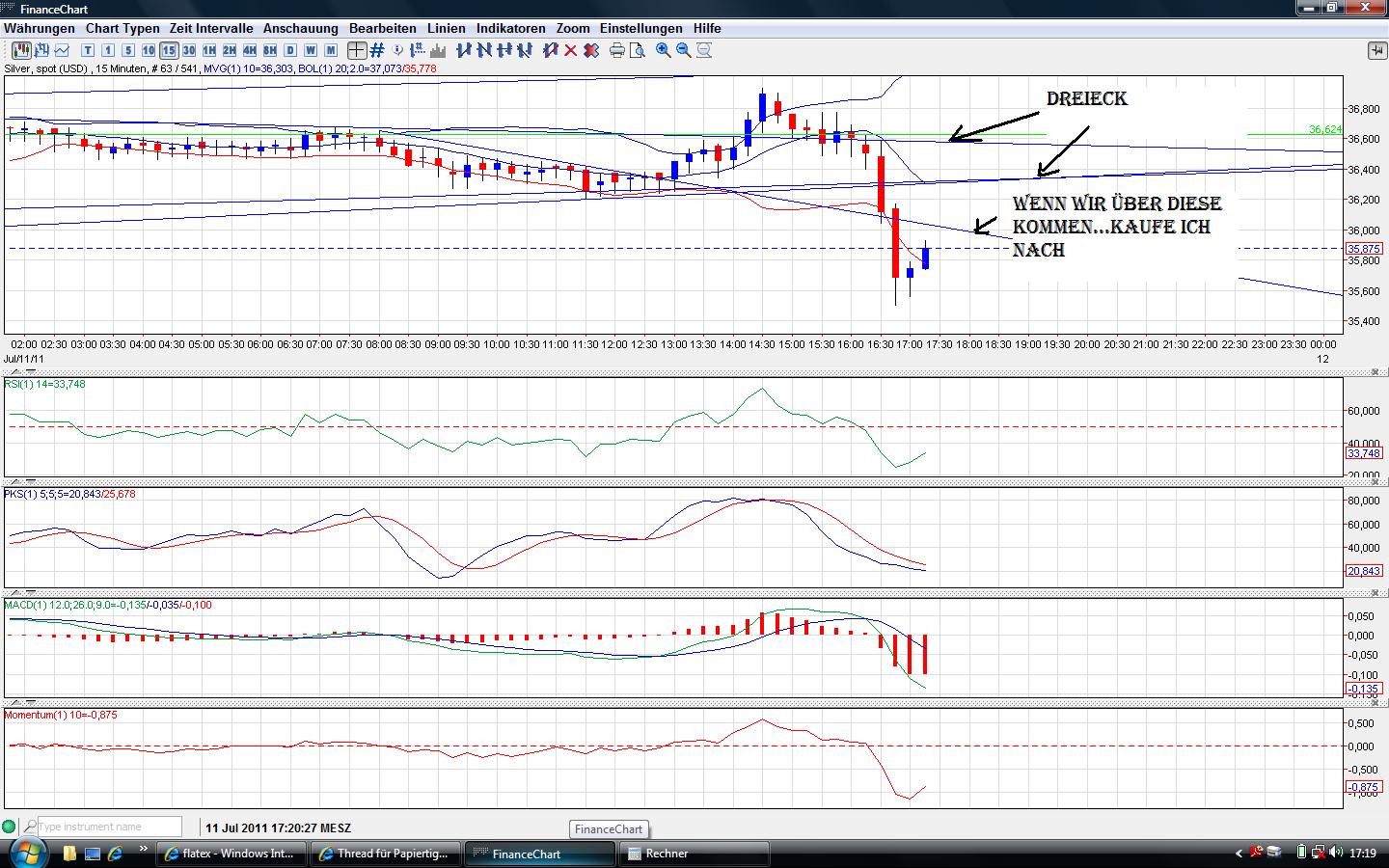Image resolution: width=1389 pixels, height=868 pixels.
Task: Select the horizontal line tool
Action: (504, 50)
